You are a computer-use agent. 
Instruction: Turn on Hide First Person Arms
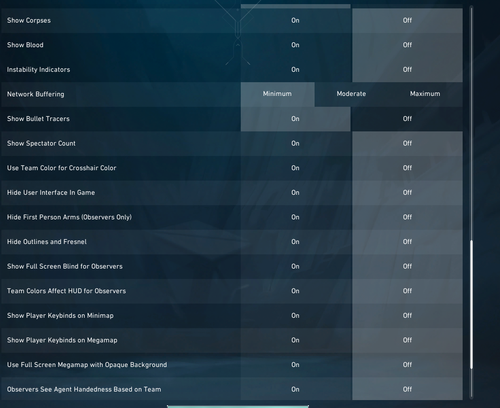click(x=295, y=217)
